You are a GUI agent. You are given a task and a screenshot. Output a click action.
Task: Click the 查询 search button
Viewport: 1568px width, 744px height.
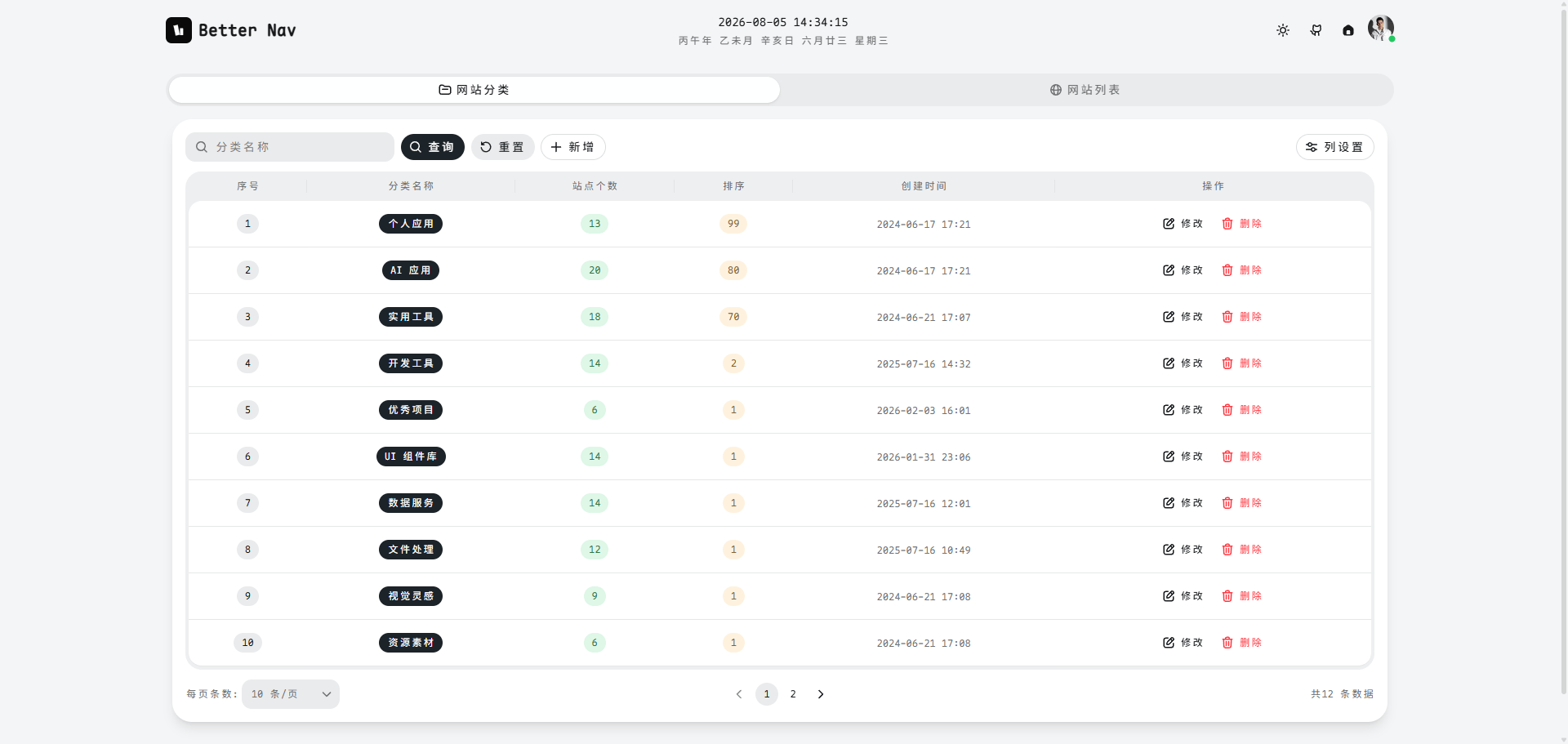click(432, 147)
